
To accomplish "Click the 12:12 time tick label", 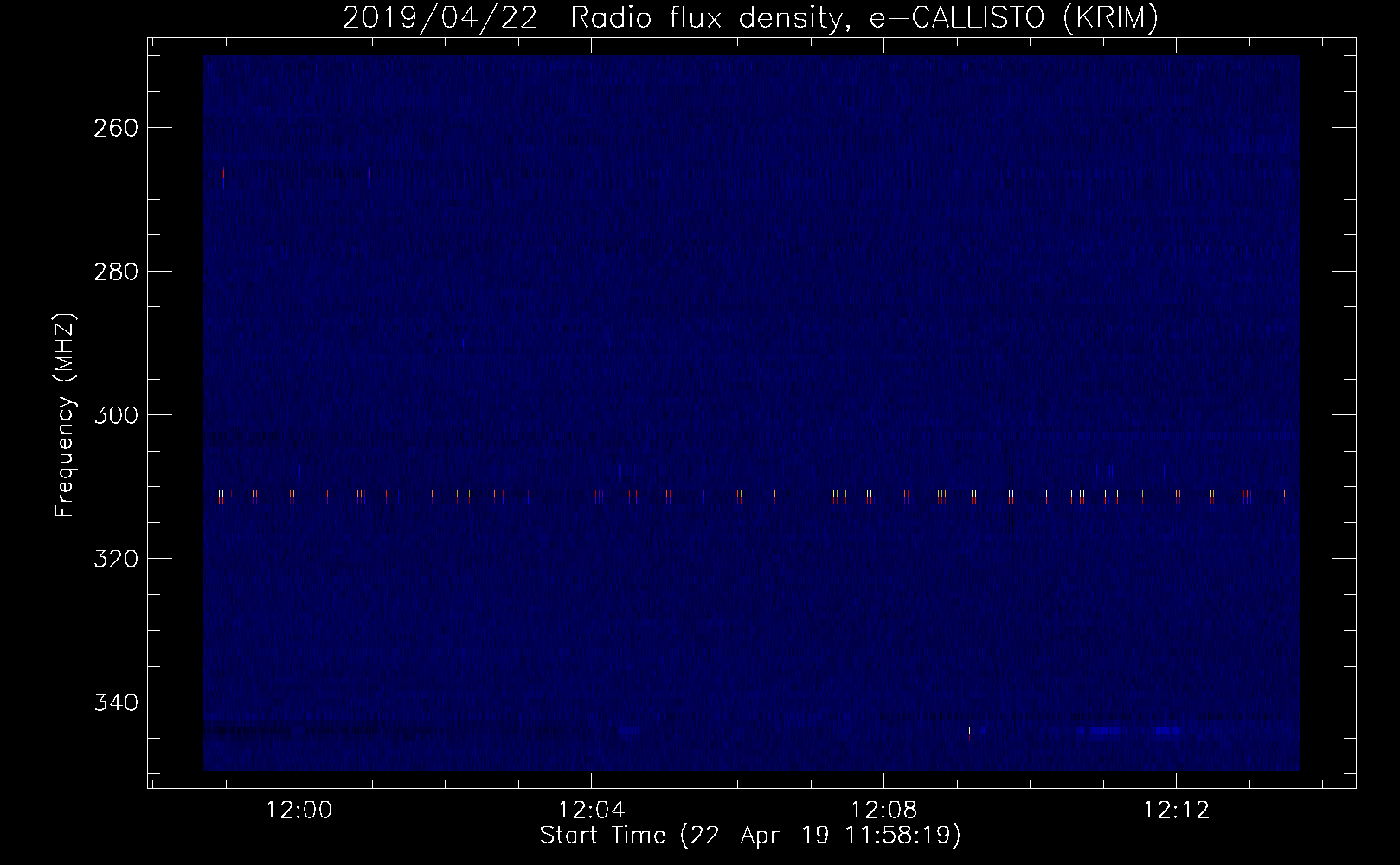I will (1176, 811).
